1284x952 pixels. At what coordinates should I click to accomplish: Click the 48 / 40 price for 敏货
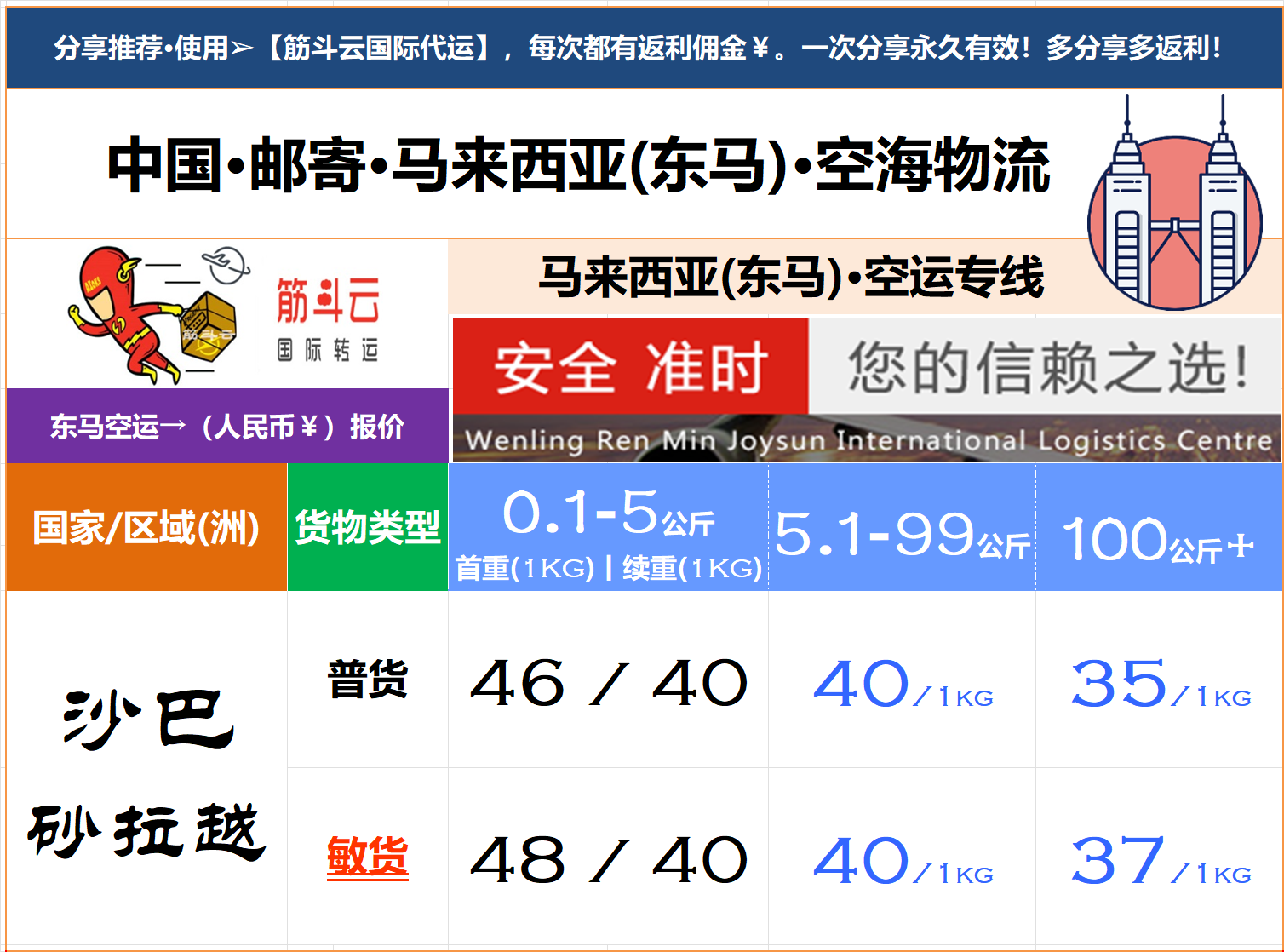(x=608, y=859)
